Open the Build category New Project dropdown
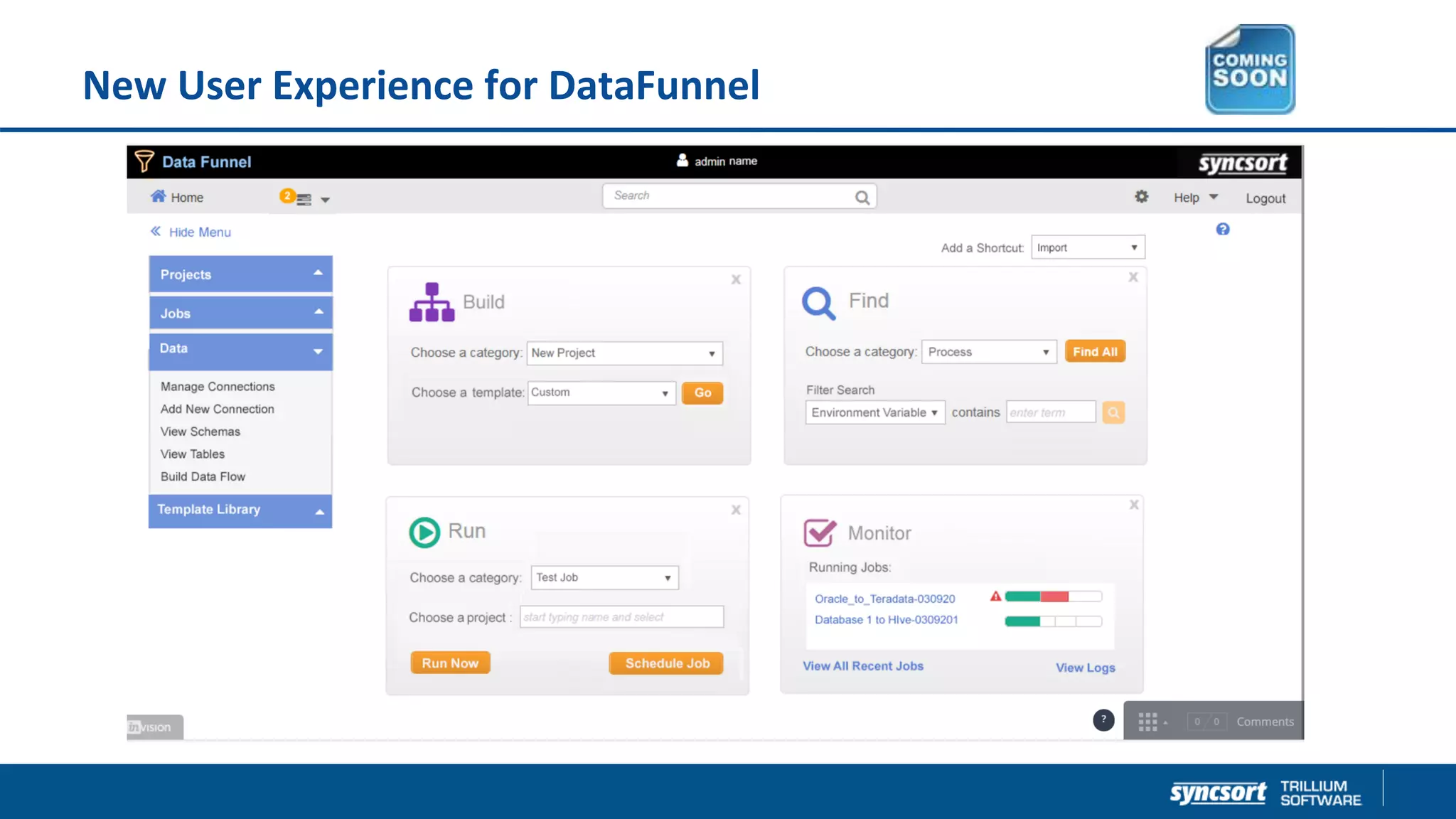The image size is (1456, 819). point(624,353)
